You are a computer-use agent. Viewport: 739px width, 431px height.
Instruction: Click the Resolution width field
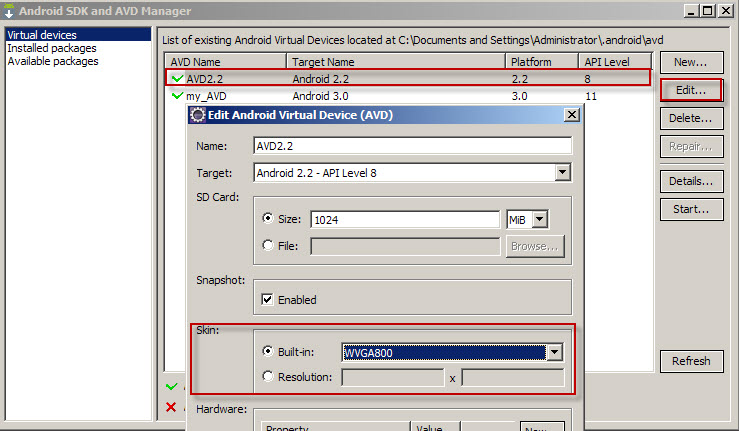(393, 377)
